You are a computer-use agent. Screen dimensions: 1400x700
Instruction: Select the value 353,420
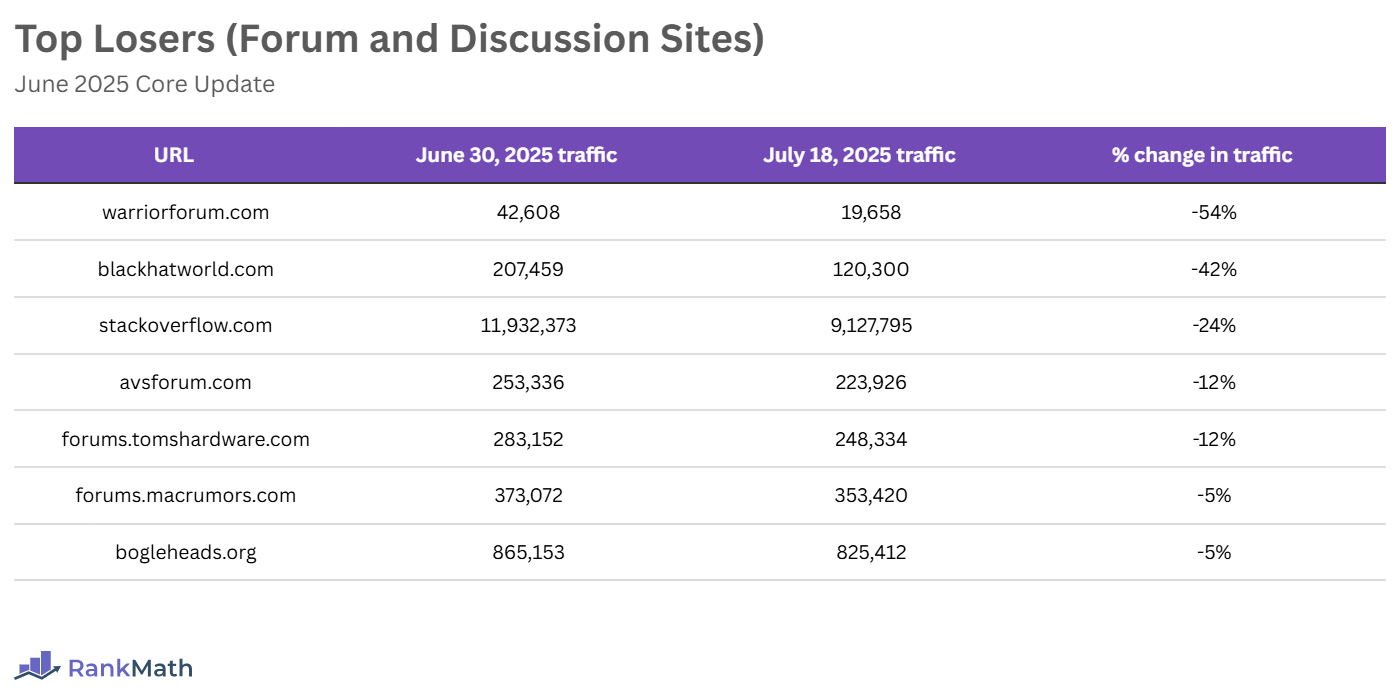click(x=871, y=495)
